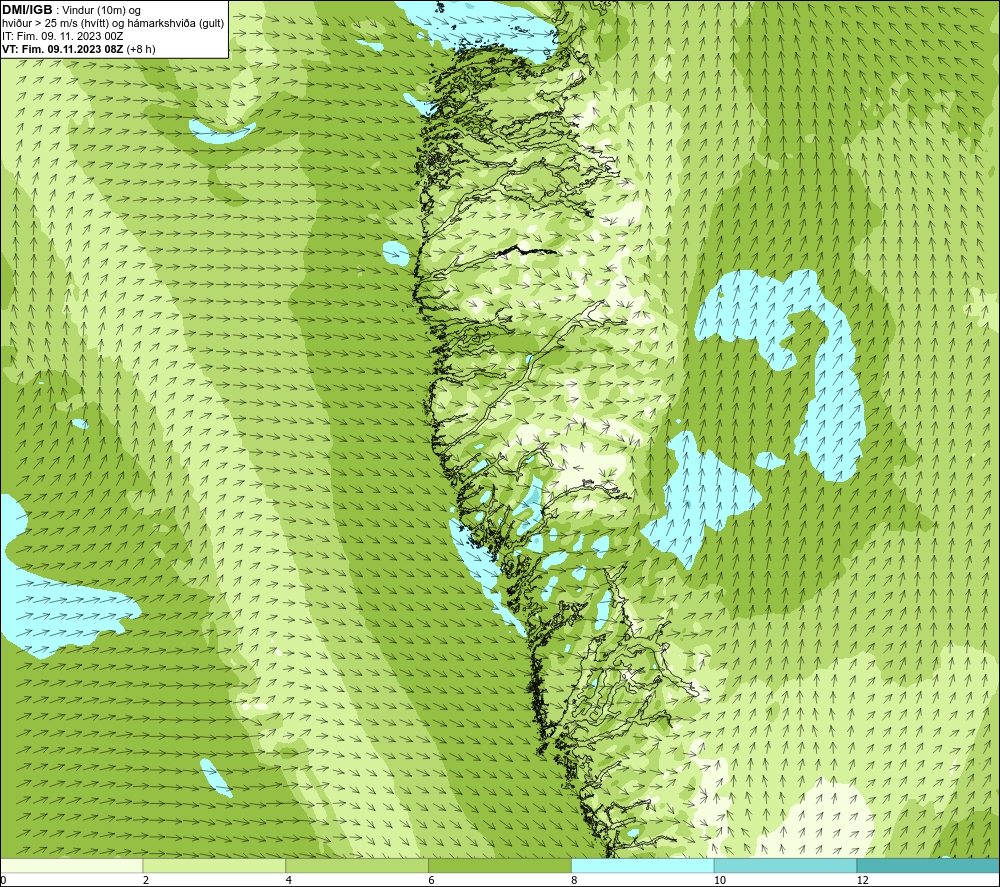Select the teal scale segment above 12
1000x887 pixels.
click(x=929, y=865)
